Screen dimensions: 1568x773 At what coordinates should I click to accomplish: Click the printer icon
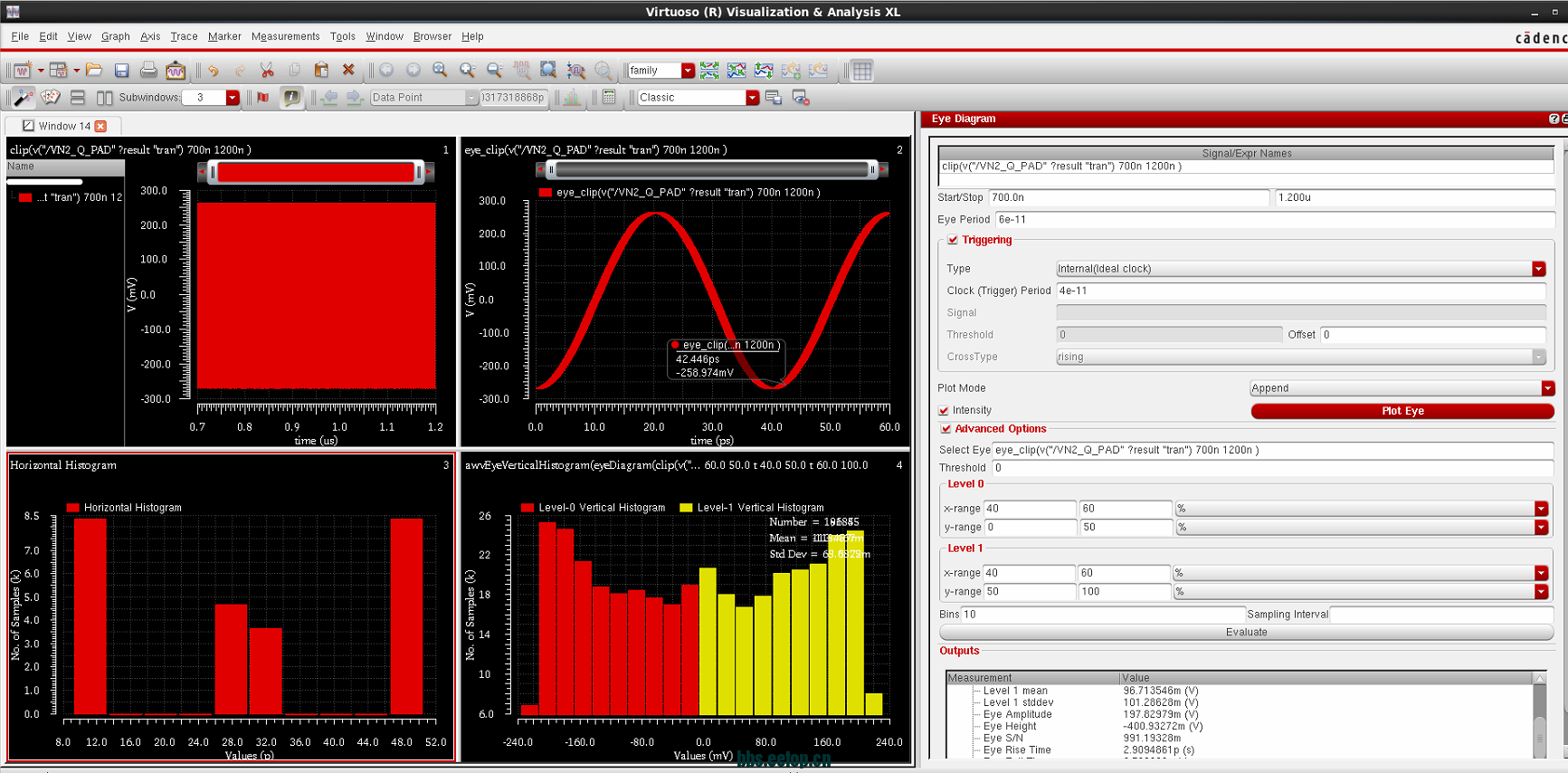tap(148, 70)
